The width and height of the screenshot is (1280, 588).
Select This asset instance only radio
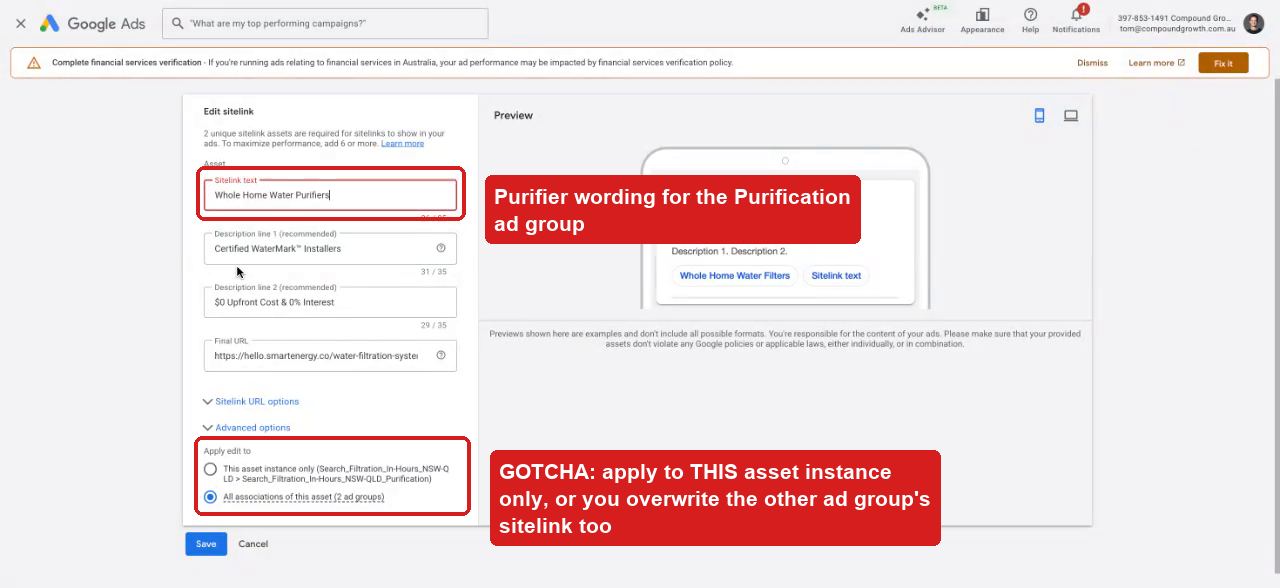click(x=210, y=469)
